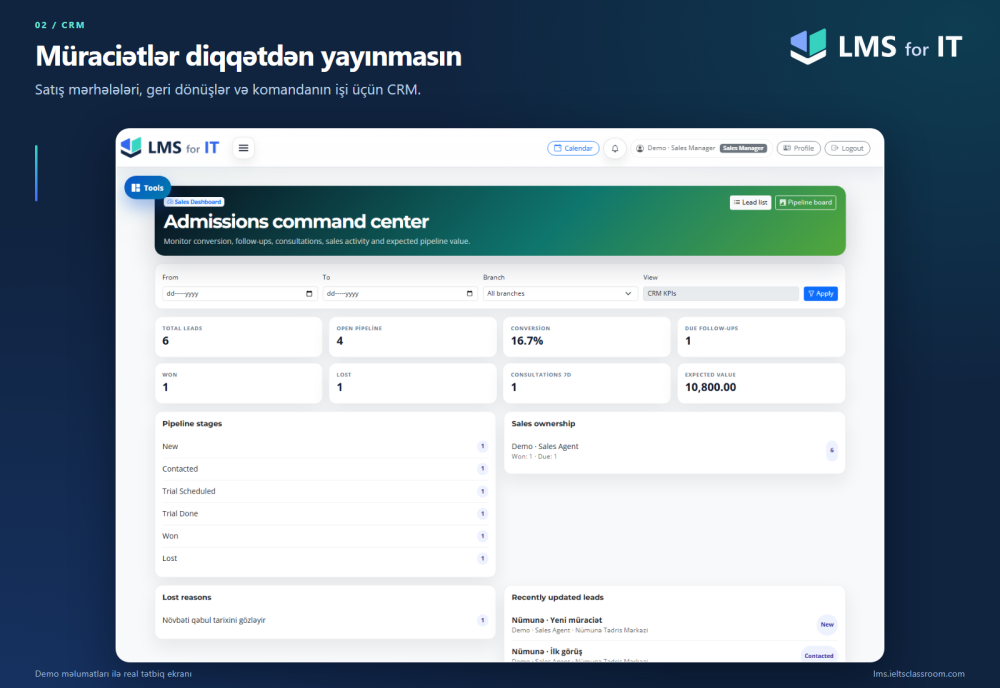
Task: Click the Sales Dashboard badge
Action: click(x=194, y=201)
